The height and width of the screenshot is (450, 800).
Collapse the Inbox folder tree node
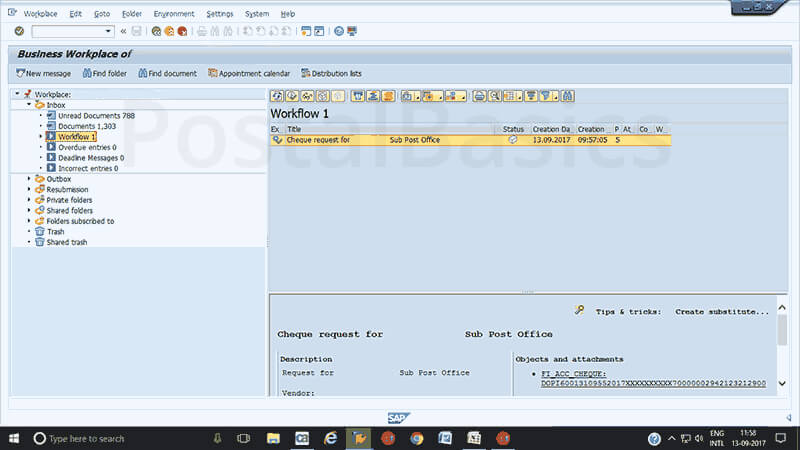pos(29,105)
